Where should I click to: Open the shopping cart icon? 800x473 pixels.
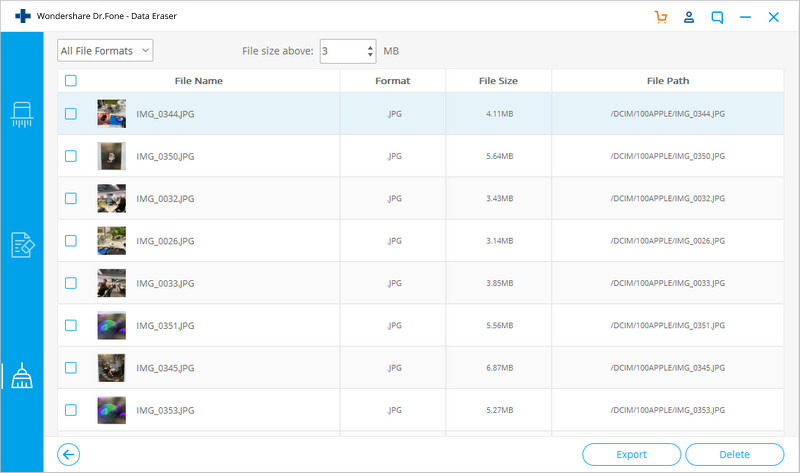coord(661,17)
